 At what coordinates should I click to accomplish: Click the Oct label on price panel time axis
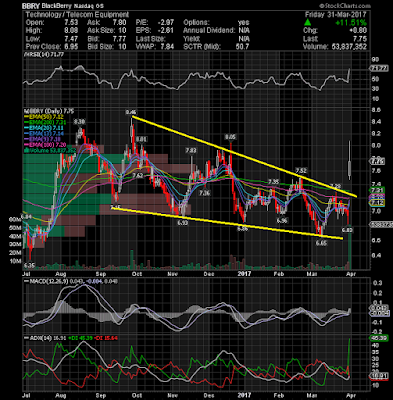click(x=137, y=274)
